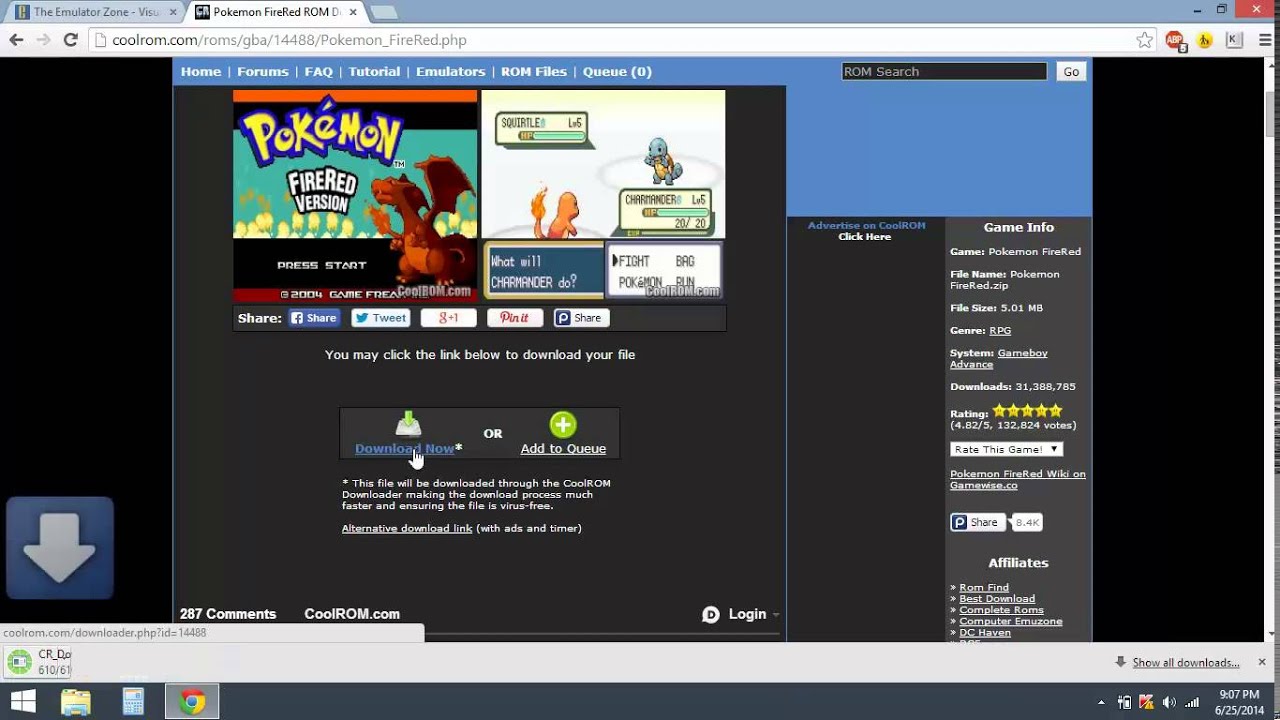Click the Google +1 button

pos(448,318)
